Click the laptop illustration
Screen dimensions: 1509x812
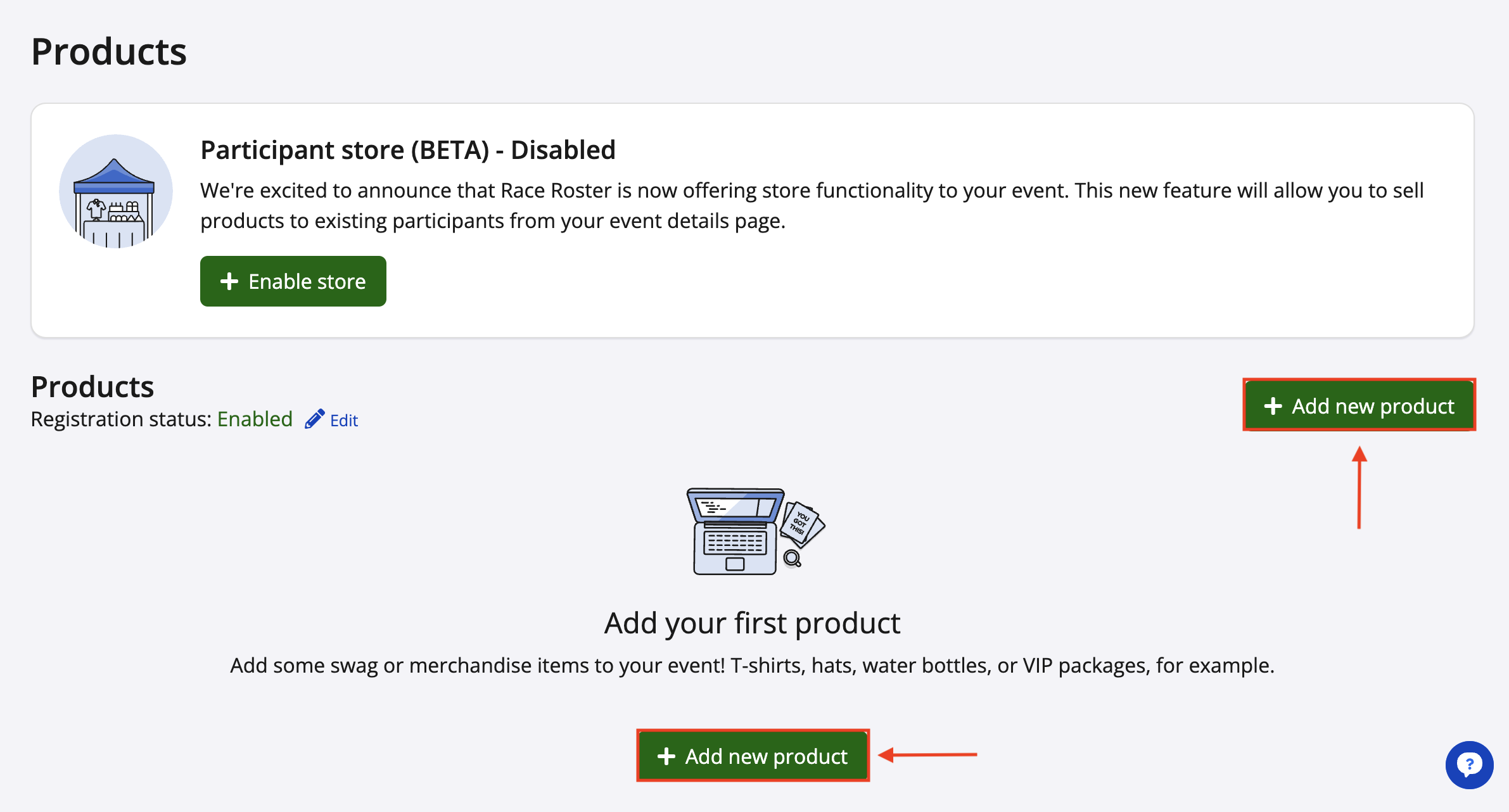point(735,531)
